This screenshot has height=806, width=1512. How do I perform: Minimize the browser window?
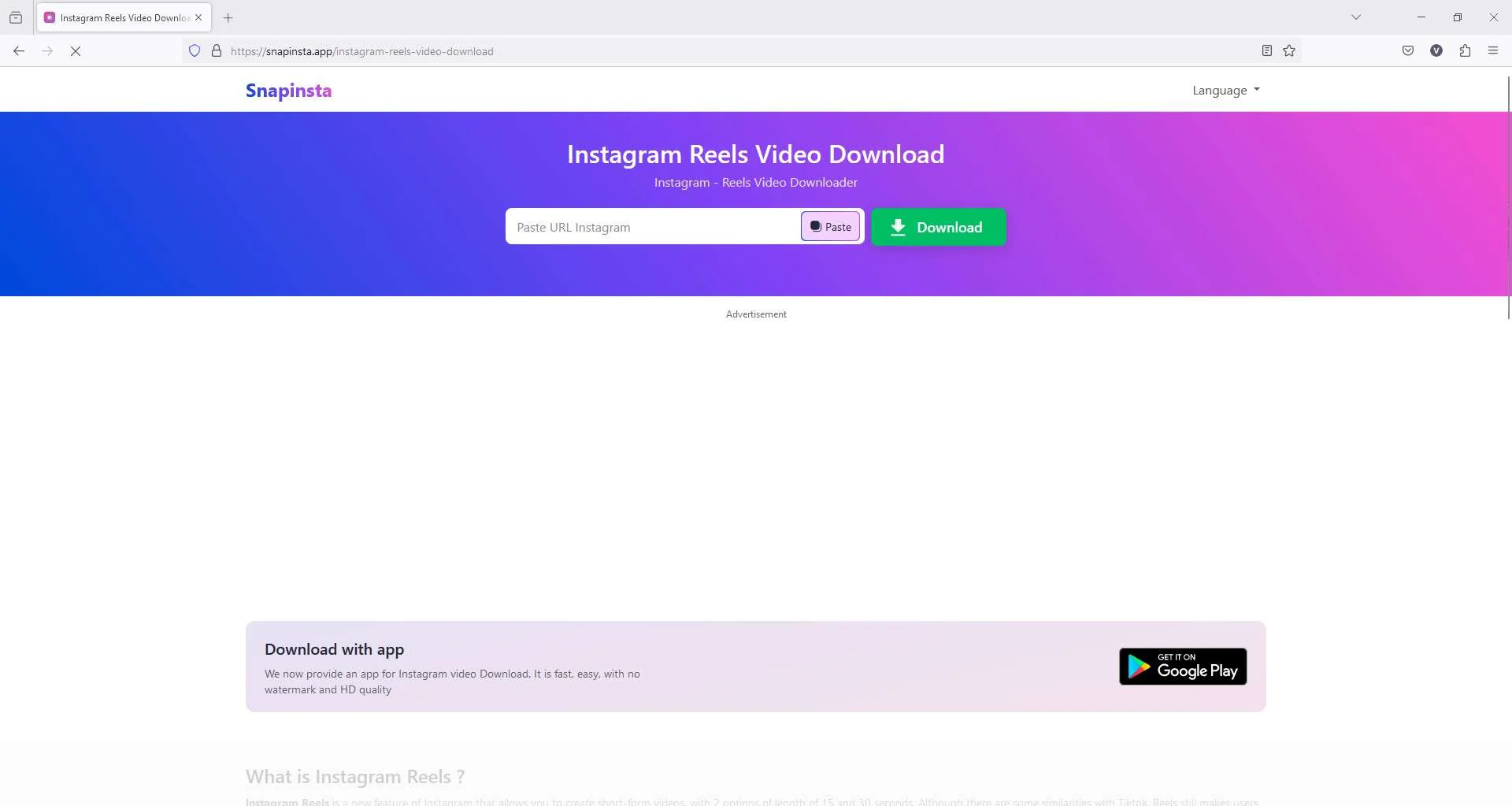pyautogui.click(x=1421, y=17)
